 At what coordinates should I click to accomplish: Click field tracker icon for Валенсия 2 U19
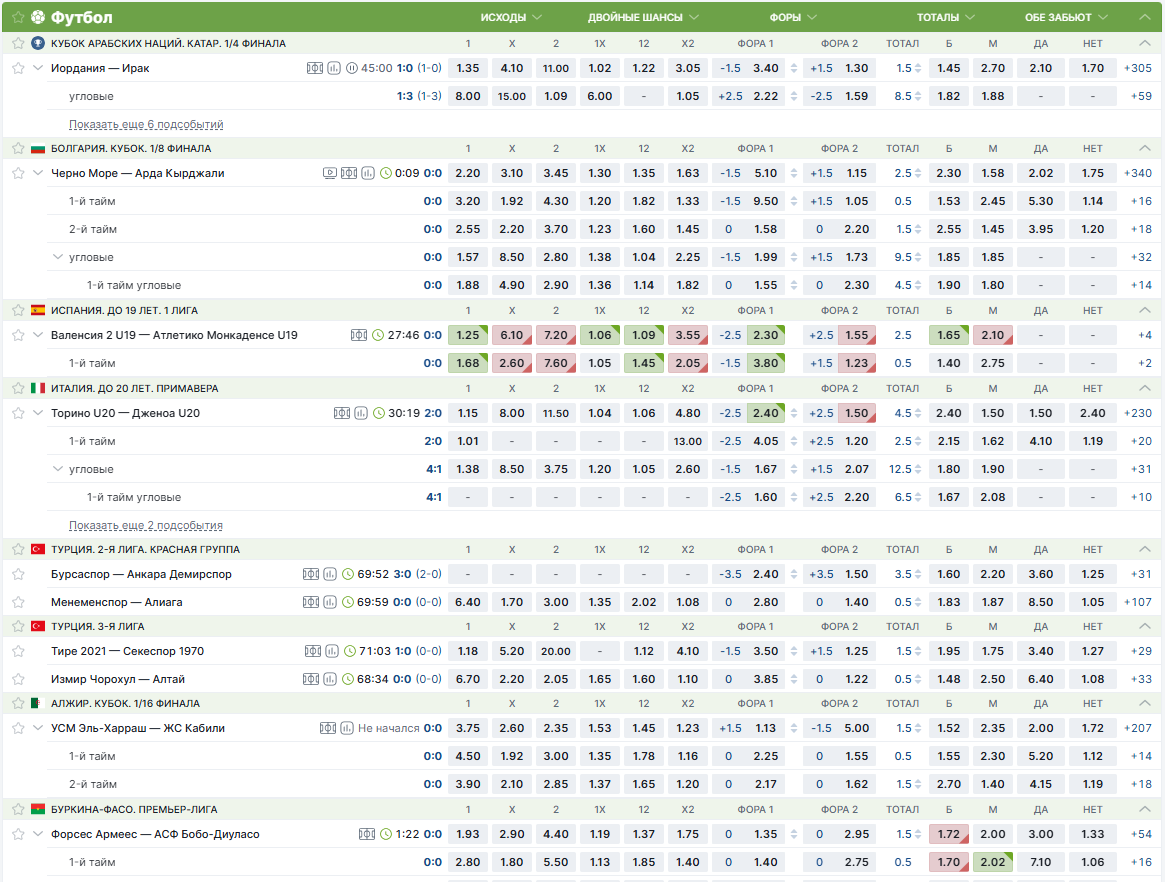(x=359, y=335)
